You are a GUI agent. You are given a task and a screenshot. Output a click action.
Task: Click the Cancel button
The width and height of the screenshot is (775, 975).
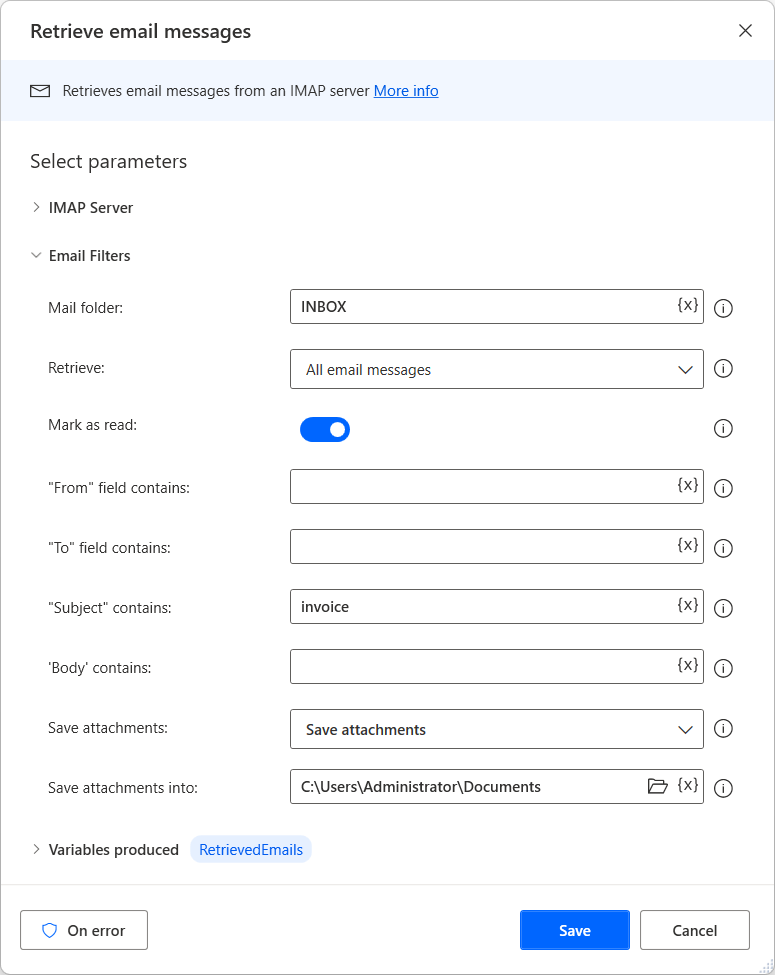tap(694, 930)
